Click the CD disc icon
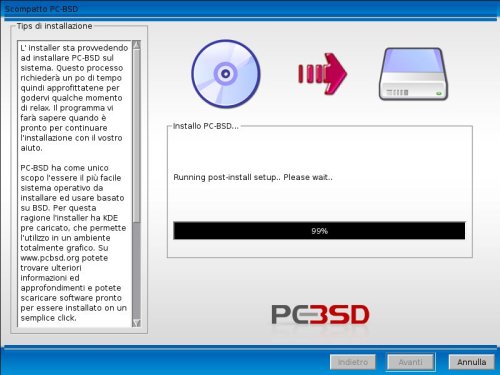Screen dimensions: 500x375 click(x=226, y=74)
